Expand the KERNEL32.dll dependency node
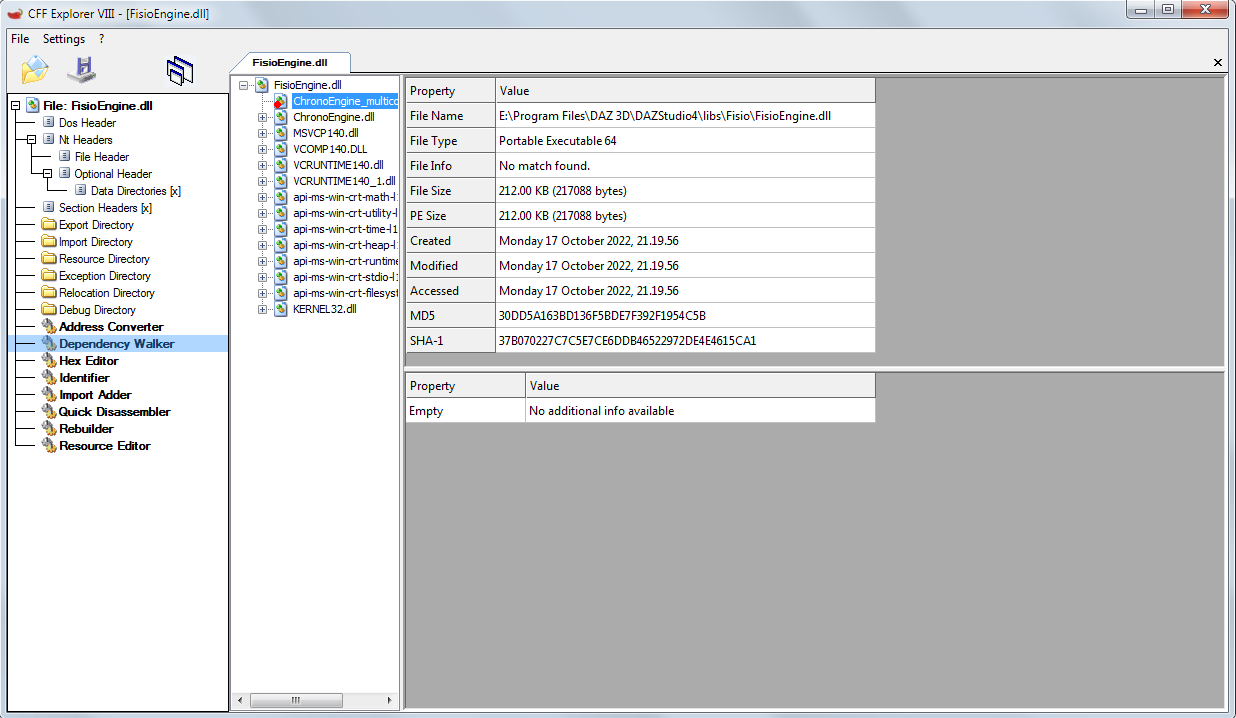The width and height of the screenshot is (1236, 718). 263,309
